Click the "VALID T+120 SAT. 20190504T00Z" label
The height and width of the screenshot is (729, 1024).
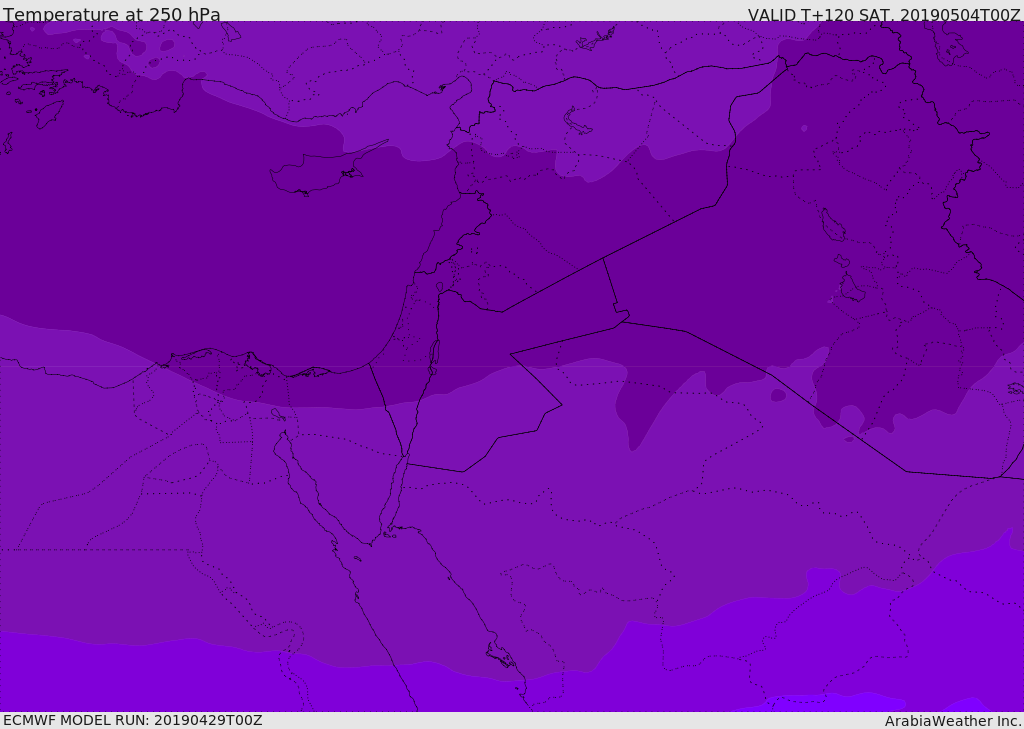(884, 15)
